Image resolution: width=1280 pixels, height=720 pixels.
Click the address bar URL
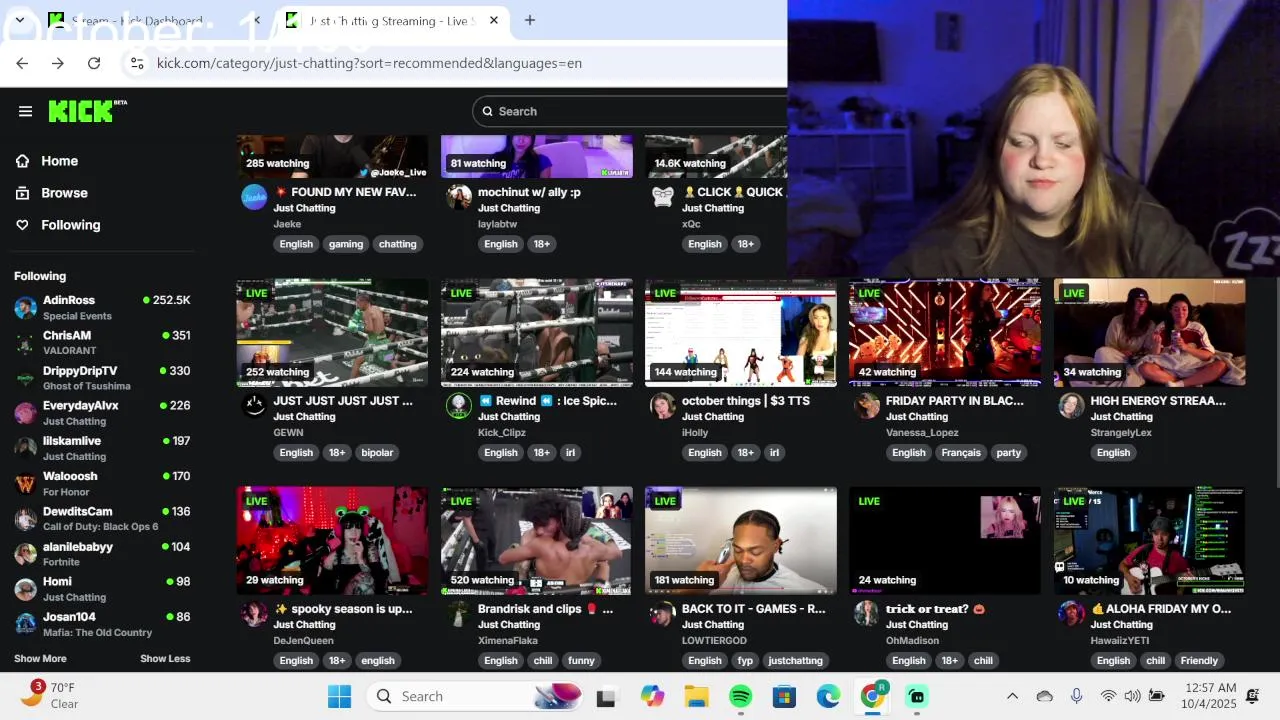pos(369,63)
